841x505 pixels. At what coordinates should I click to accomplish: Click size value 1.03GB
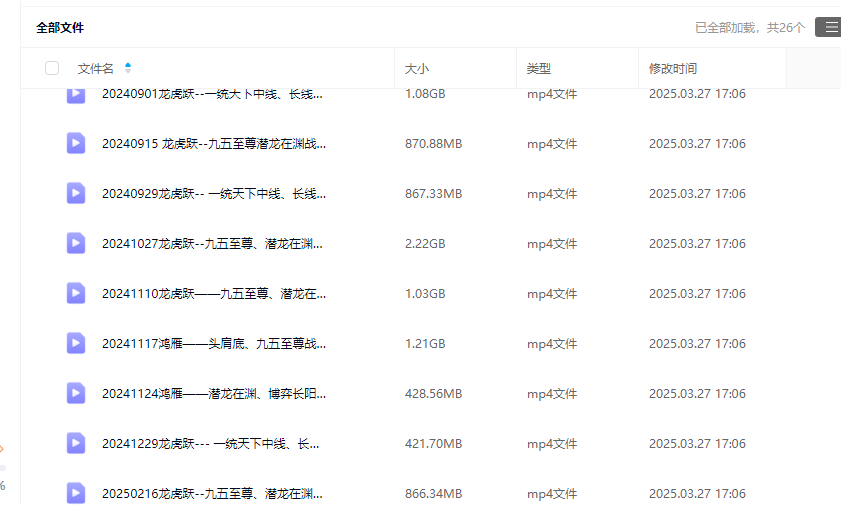click(x=425, y=294)
